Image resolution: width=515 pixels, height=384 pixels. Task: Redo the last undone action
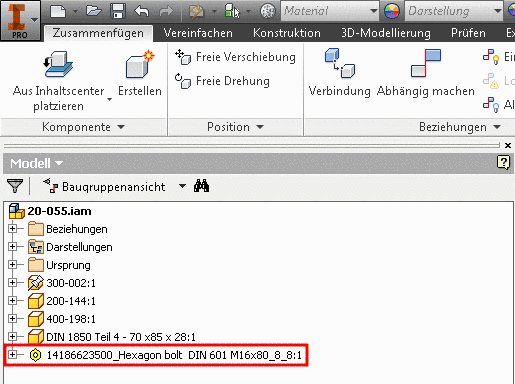click(166, 11)
